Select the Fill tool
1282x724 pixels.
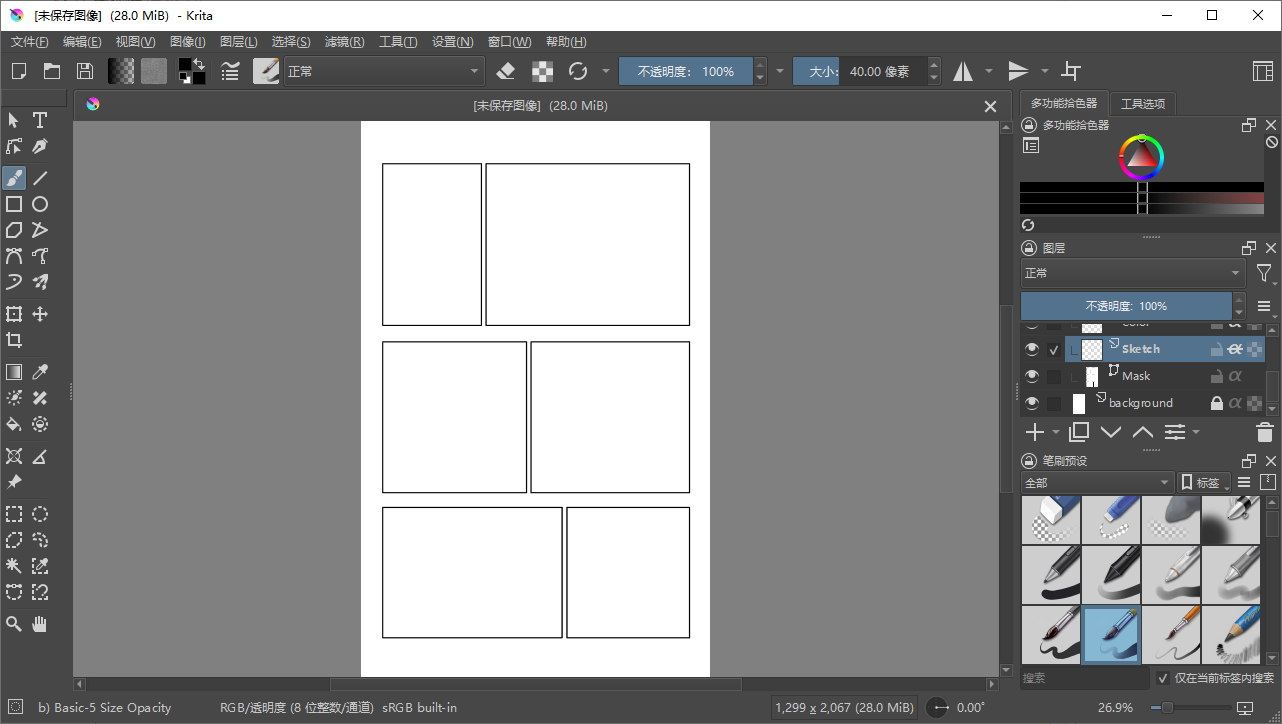tap(14, 423)
